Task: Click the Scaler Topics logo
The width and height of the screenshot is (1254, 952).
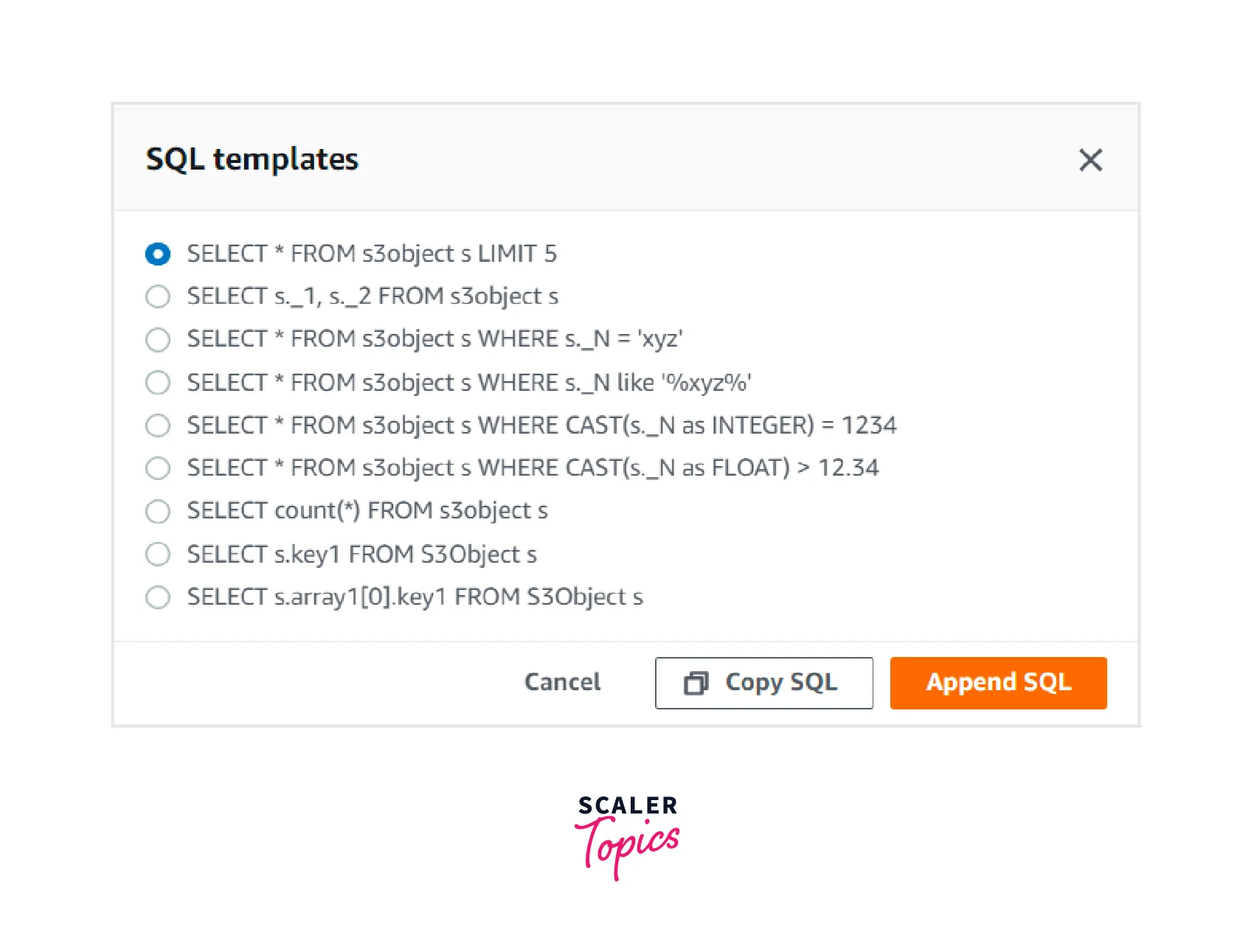Action: [627, 836]
